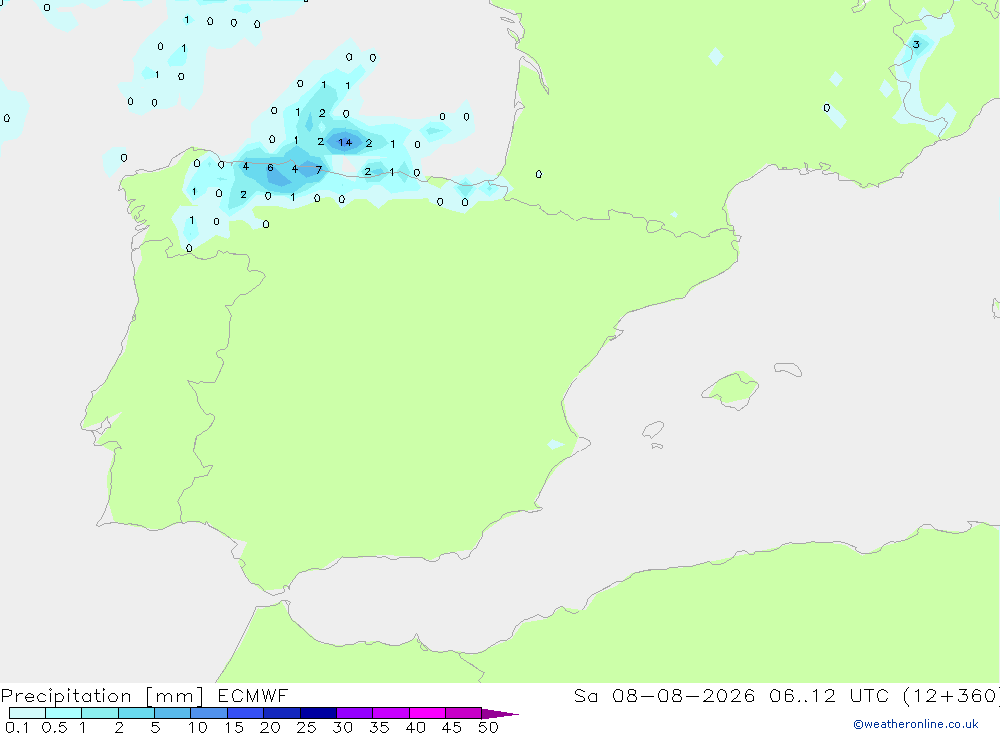The width and height of the screenshot is (1000, 733).
Task: Select the 40–45 mm magenta legend swatch
Action: (427, 713)
